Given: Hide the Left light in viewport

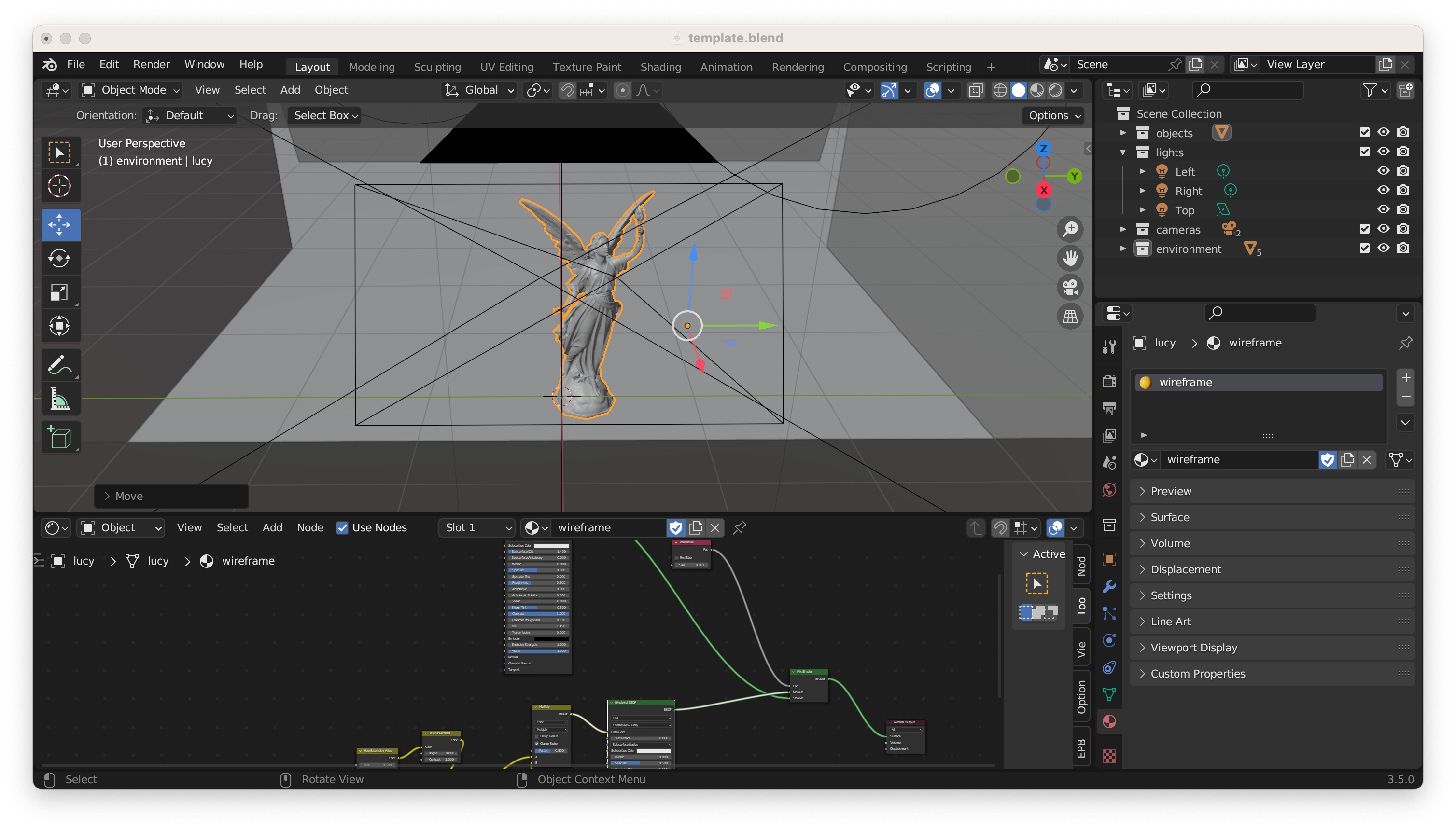Looking at the screenshot, I should click(x=1384, y=170).
